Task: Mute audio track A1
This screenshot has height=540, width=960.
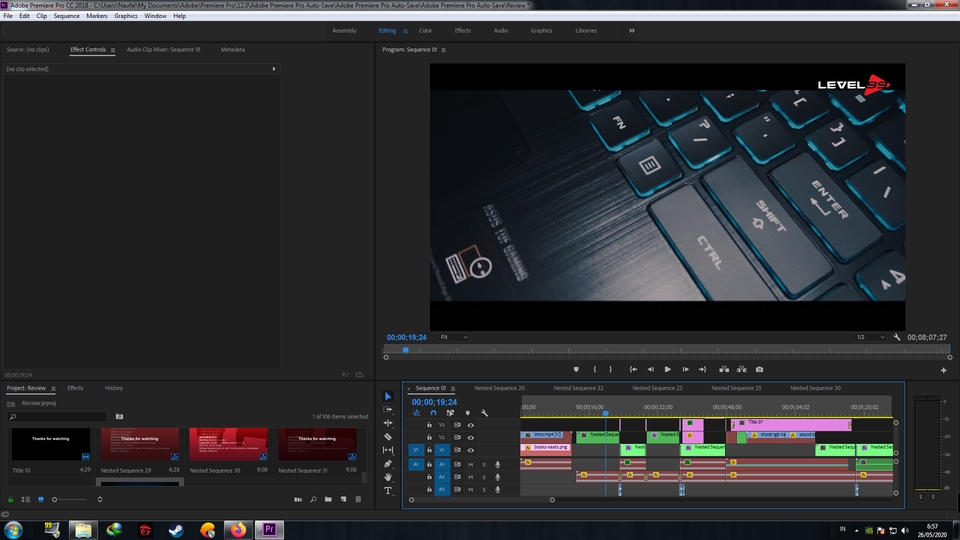Action: pos(471,464)
